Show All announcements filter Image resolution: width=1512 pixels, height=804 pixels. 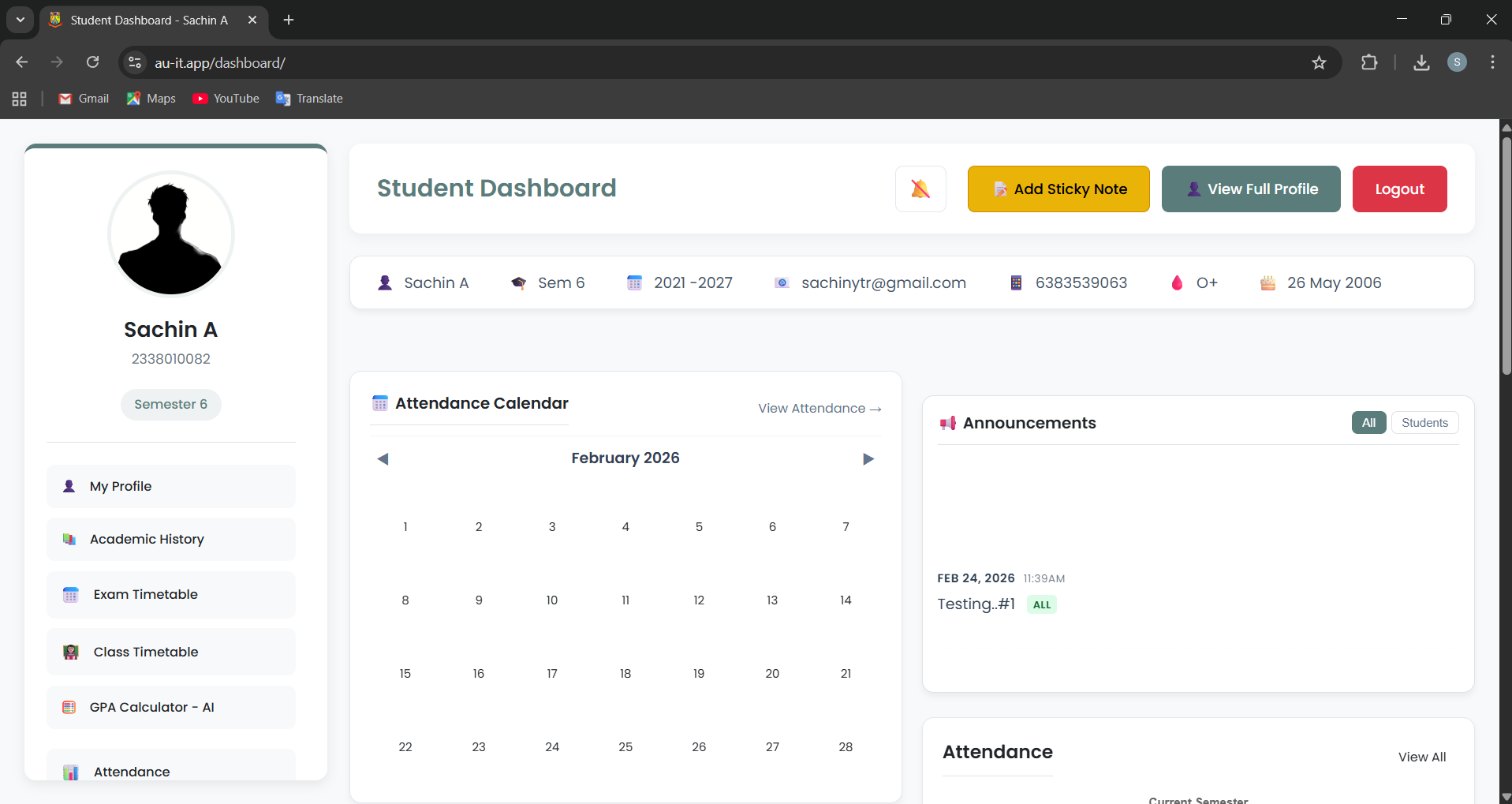pos(1368,423)
